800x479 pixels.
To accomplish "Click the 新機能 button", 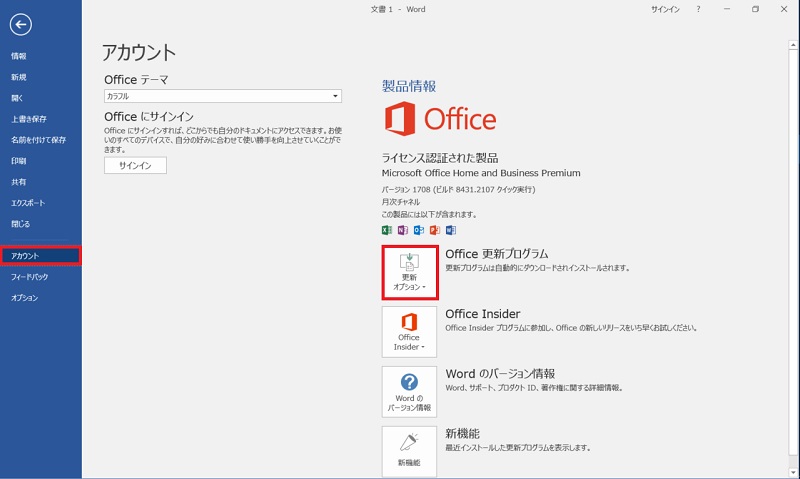I will tap(409, 451).
